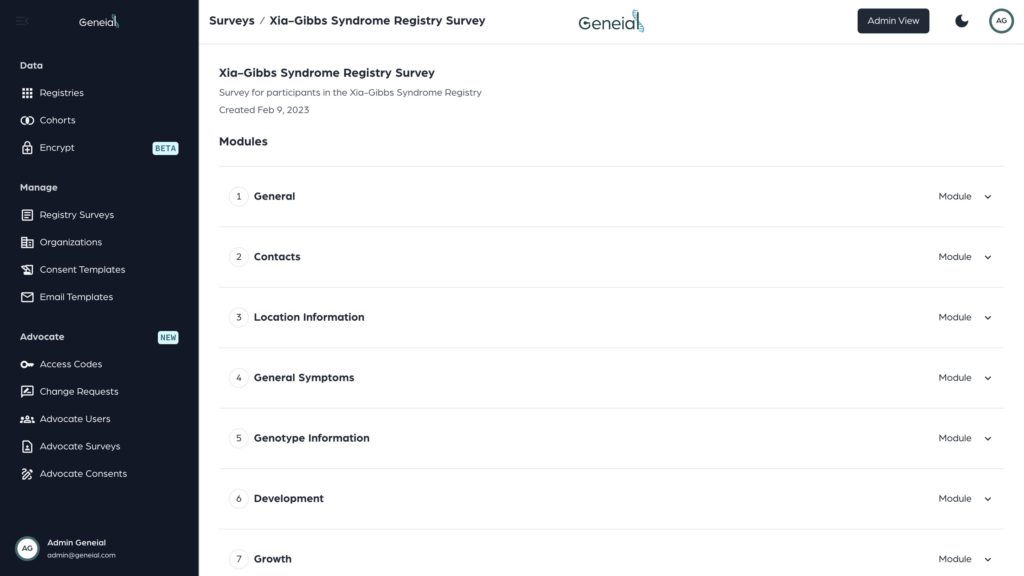Open Access Codes key icon

(x=27, y=364)
